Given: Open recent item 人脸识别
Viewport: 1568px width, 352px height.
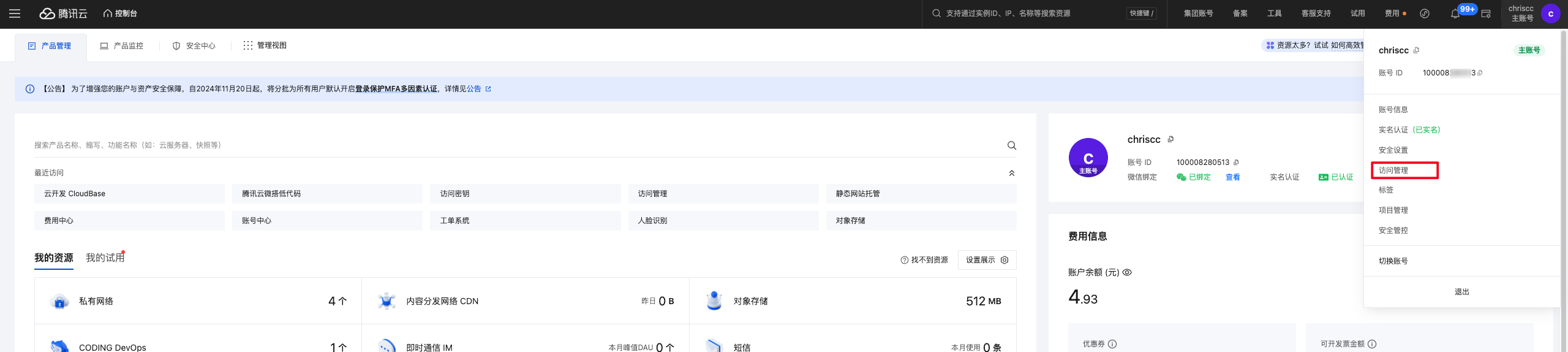Looking at the screenshot, I should tap(723, 221).
